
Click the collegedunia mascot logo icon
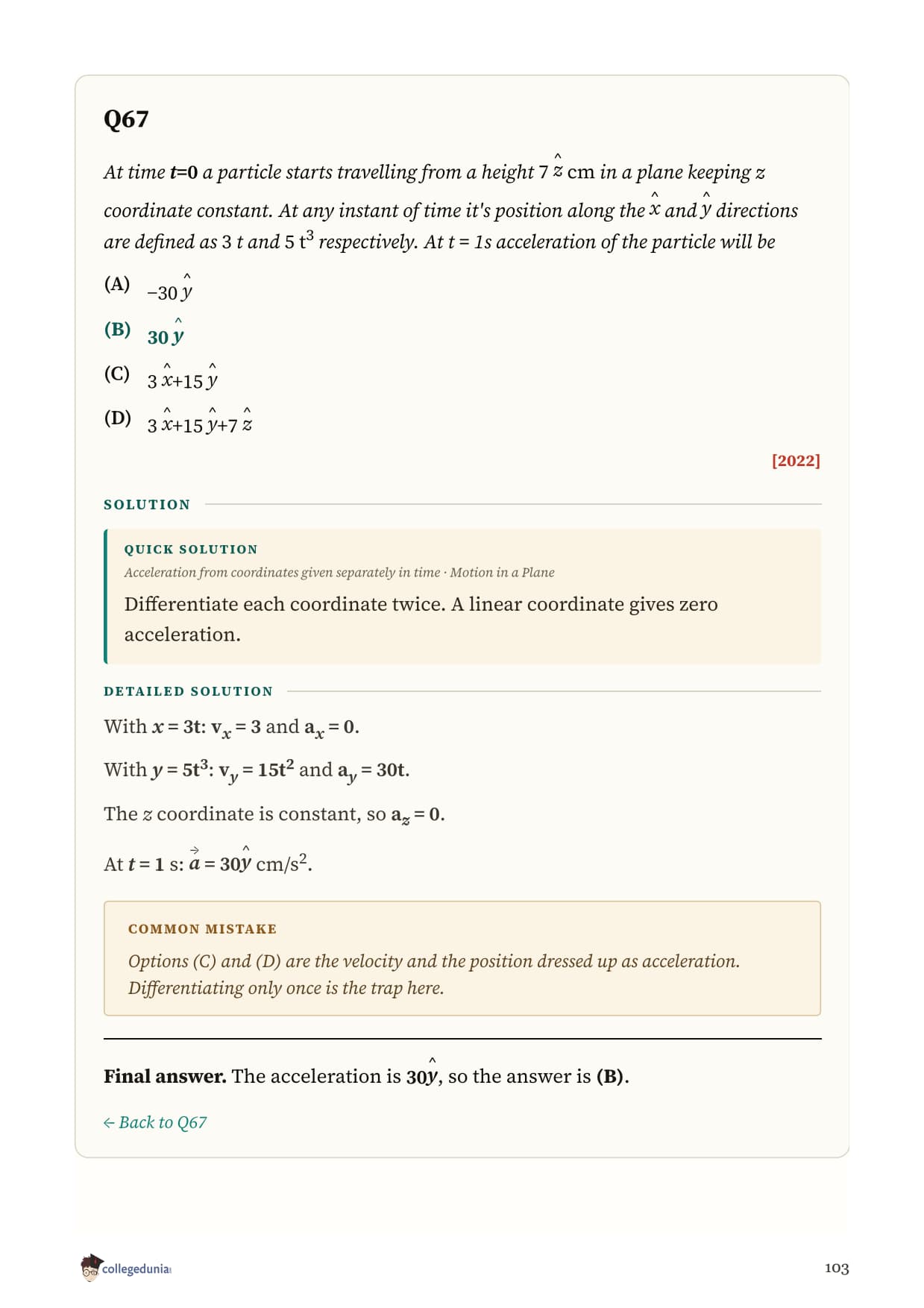90,1268
